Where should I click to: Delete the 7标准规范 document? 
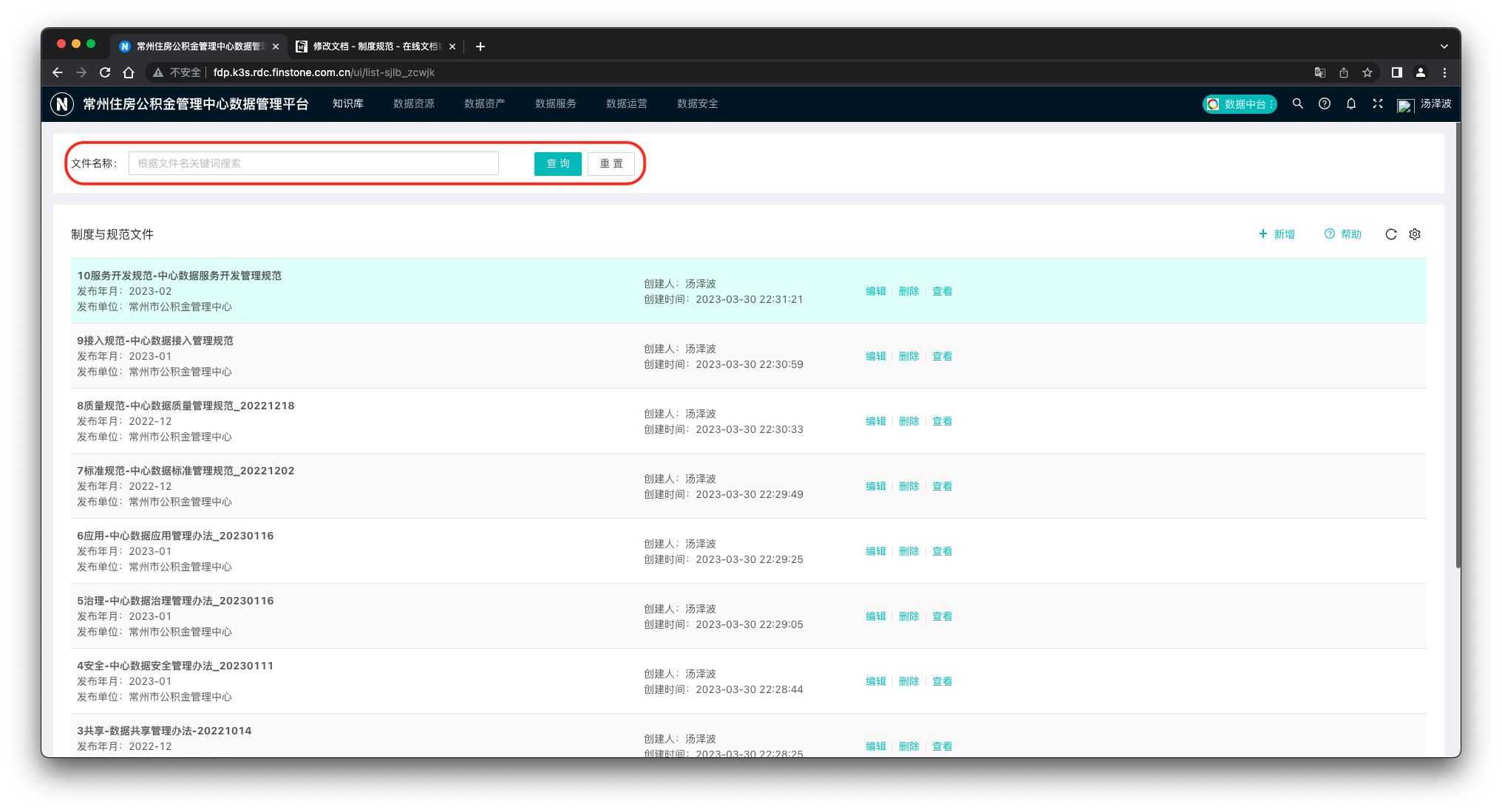909,486
